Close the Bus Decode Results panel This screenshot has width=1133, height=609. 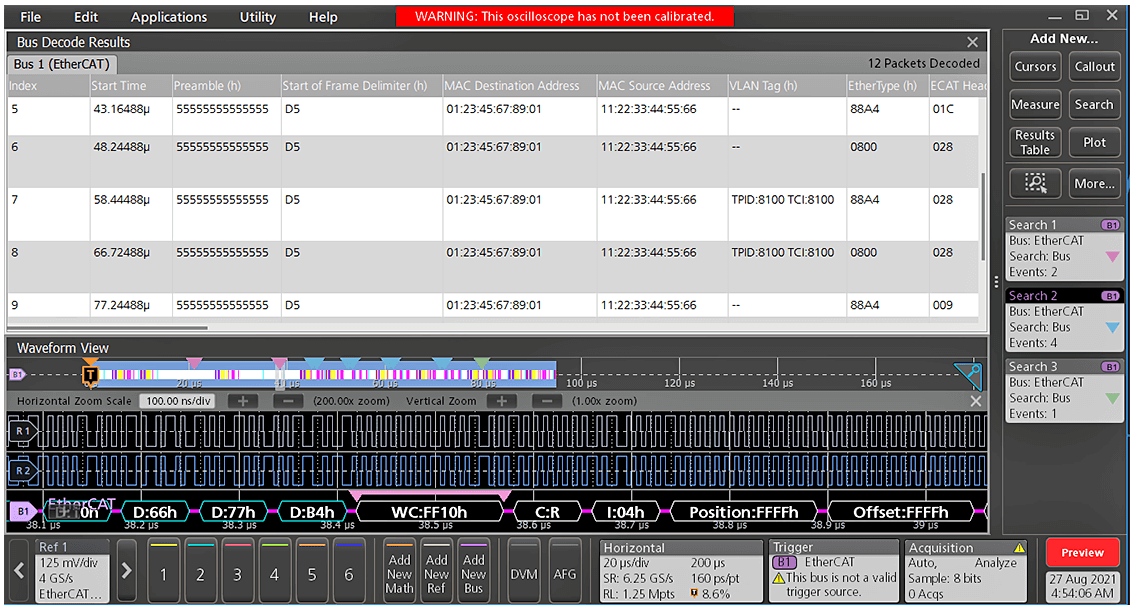pos(973,43)
